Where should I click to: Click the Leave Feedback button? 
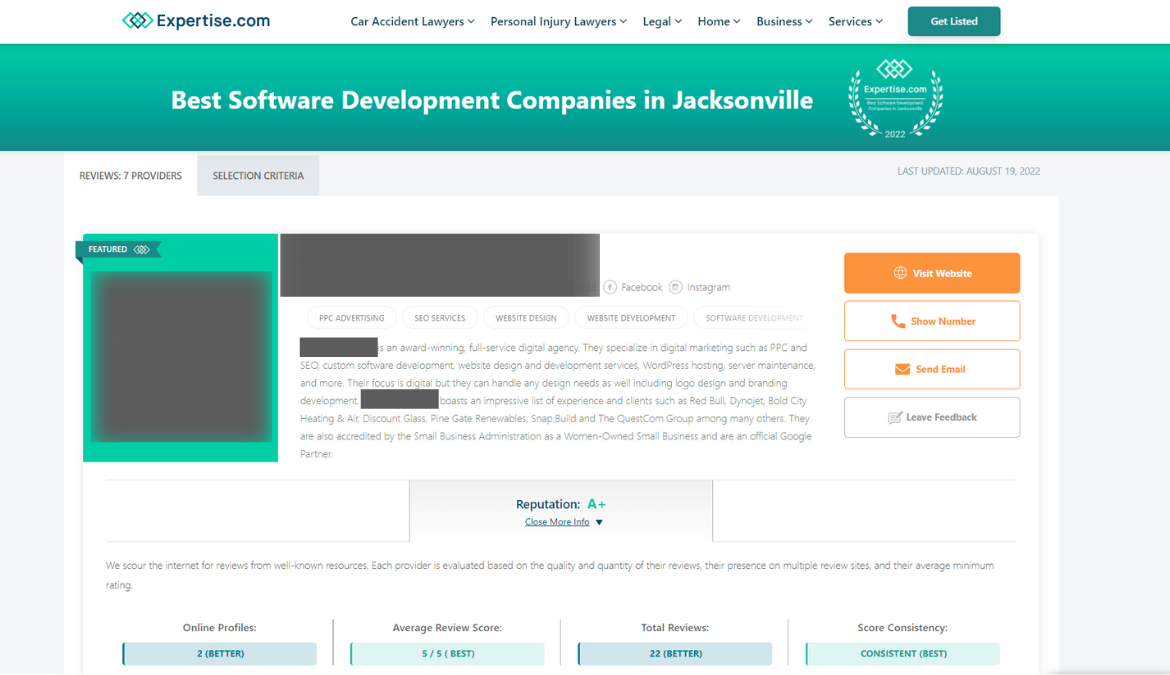pyautogui.click(x=931, y=417)
